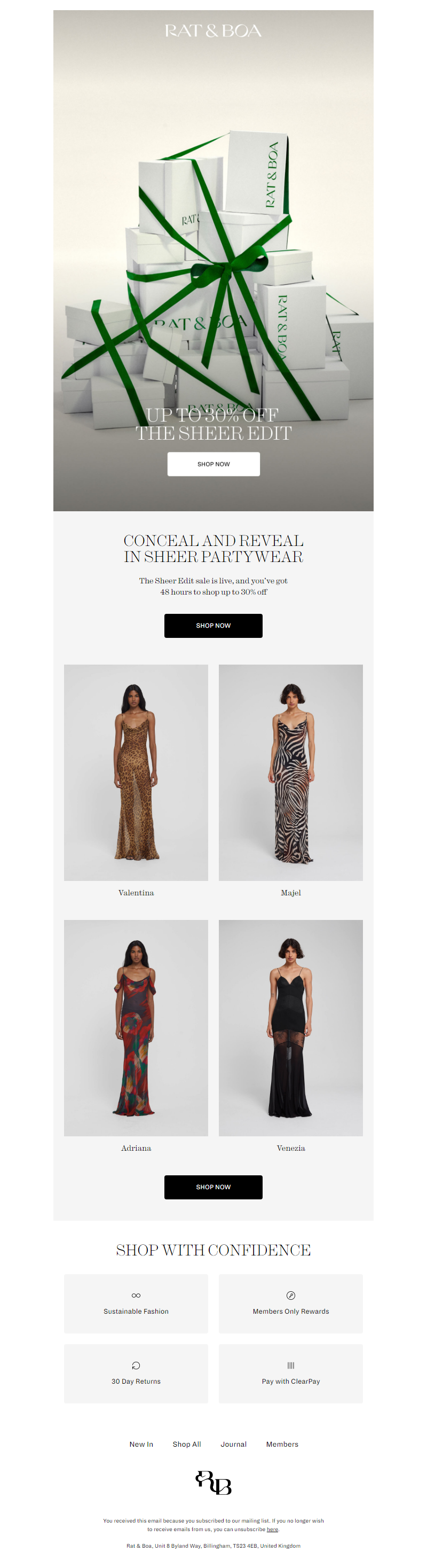Open the Members footer link
The width and height of the screenshot is (427, 1568).
[x=282, y=1444]
